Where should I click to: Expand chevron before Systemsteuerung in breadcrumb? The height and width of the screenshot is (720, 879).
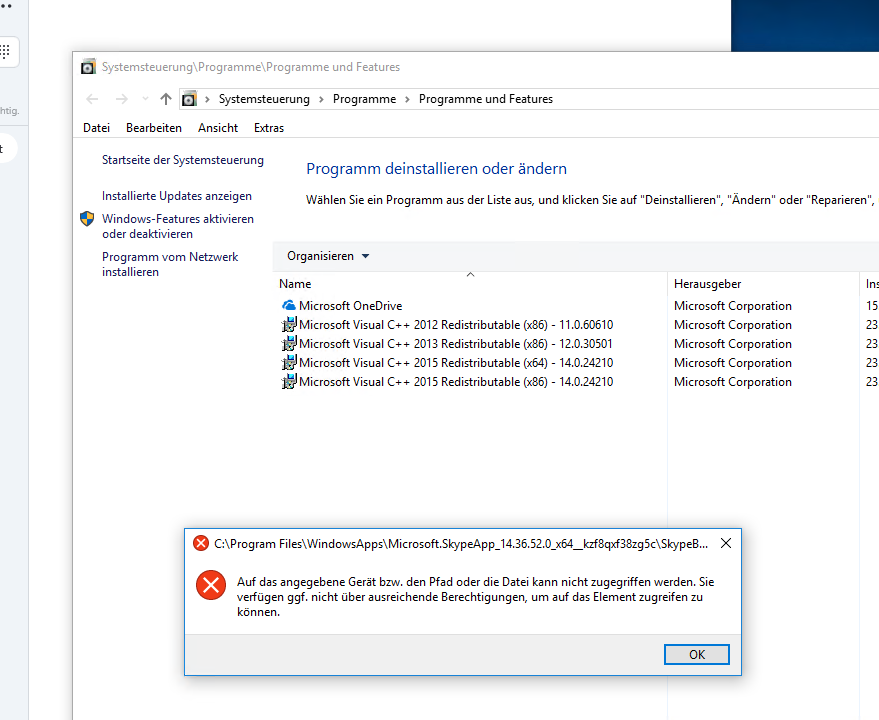pyautogui.click(x=207, y=99)
